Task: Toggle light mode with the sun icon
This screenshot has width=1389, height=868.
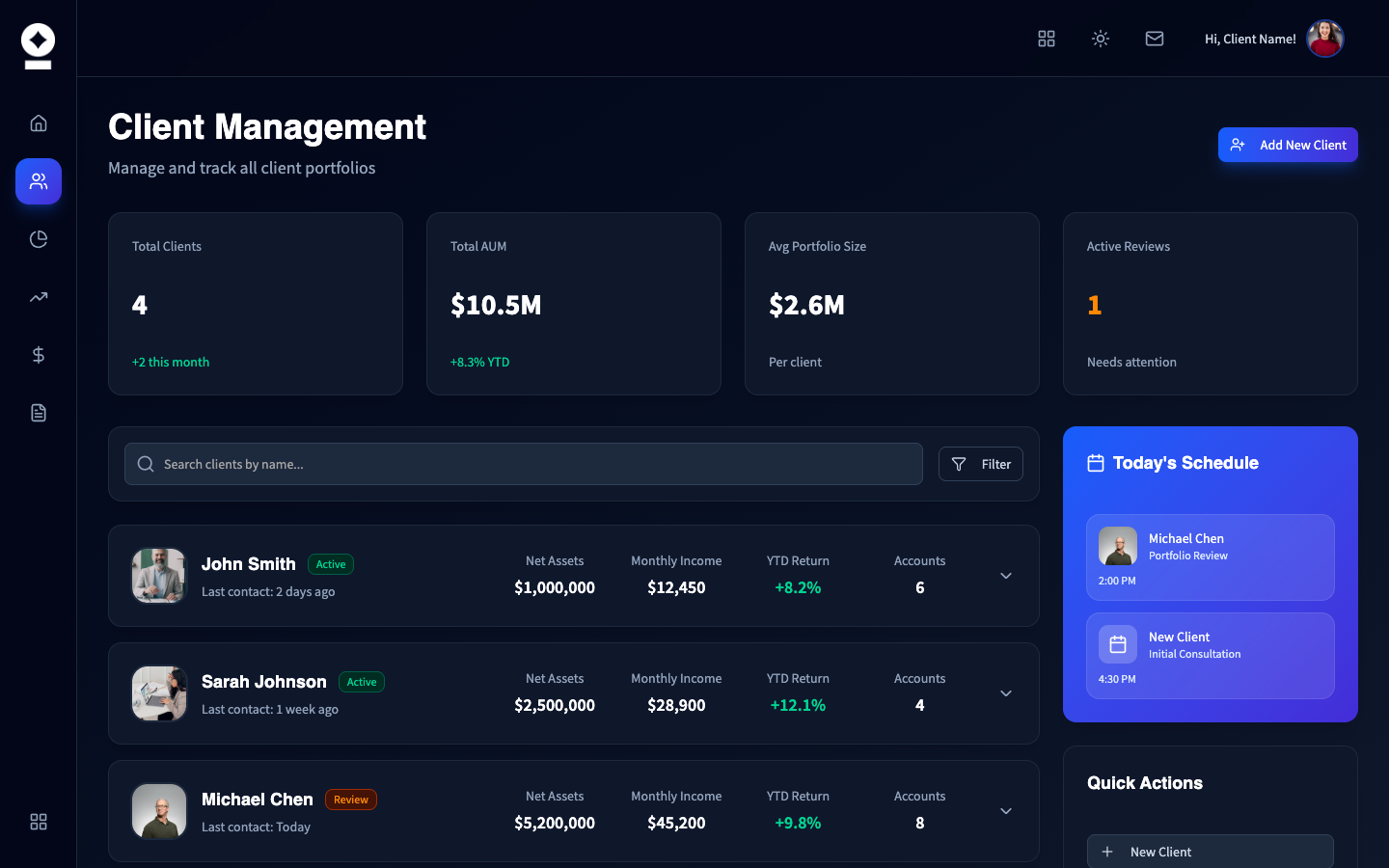Action: pos(1101,39)
